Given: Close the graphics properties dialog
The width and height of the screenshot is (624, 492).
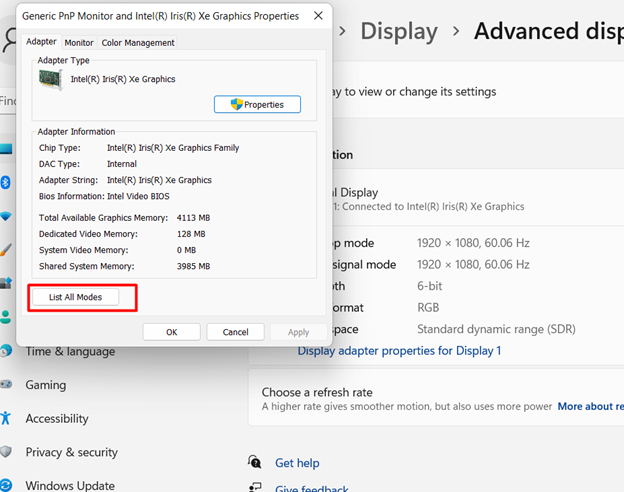Looking at the screenshot, I should pyautogui.click(x=318, y=16).
